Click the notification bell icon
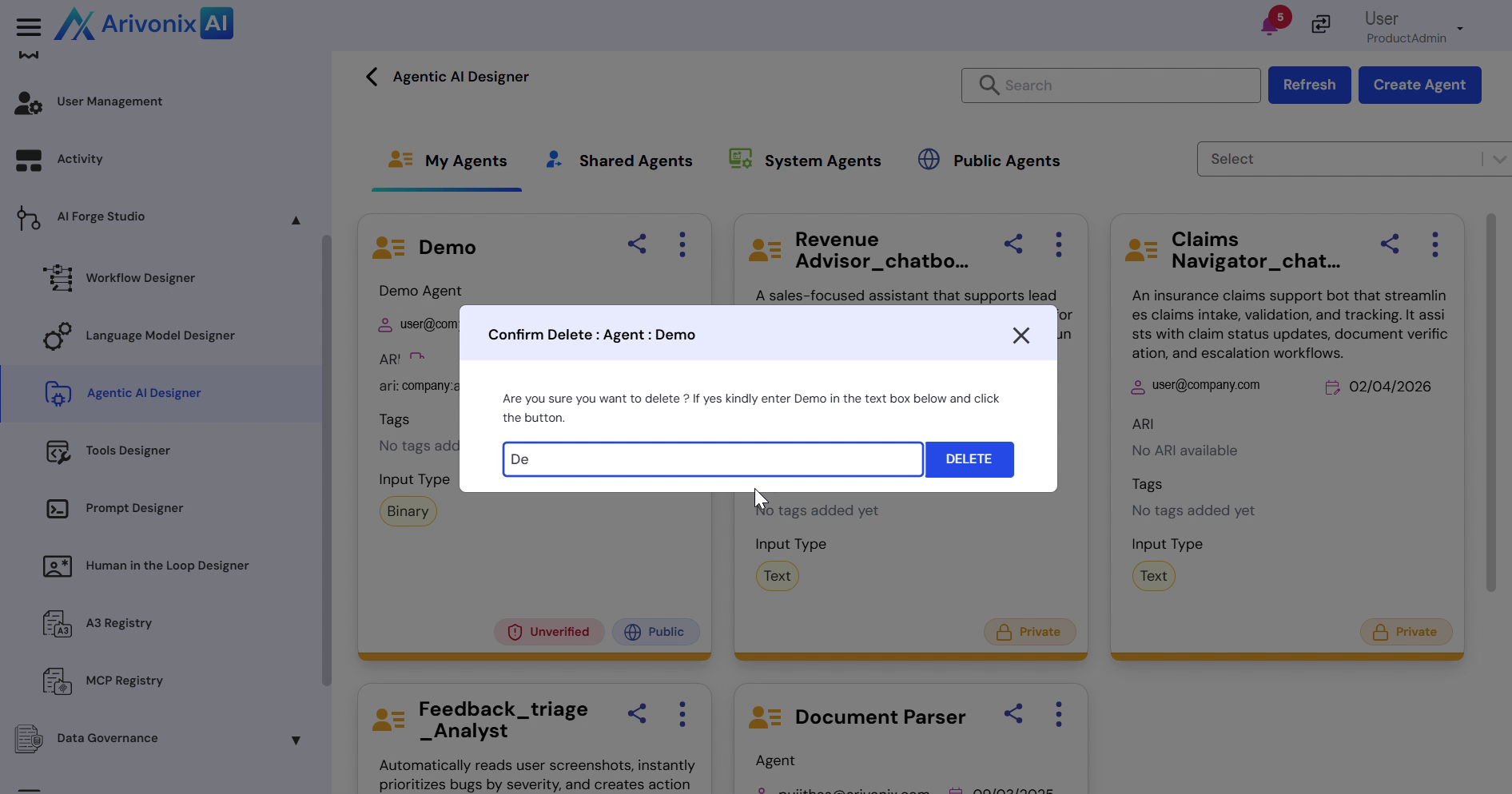The image size is (1512, 794). click(1269, 26)
